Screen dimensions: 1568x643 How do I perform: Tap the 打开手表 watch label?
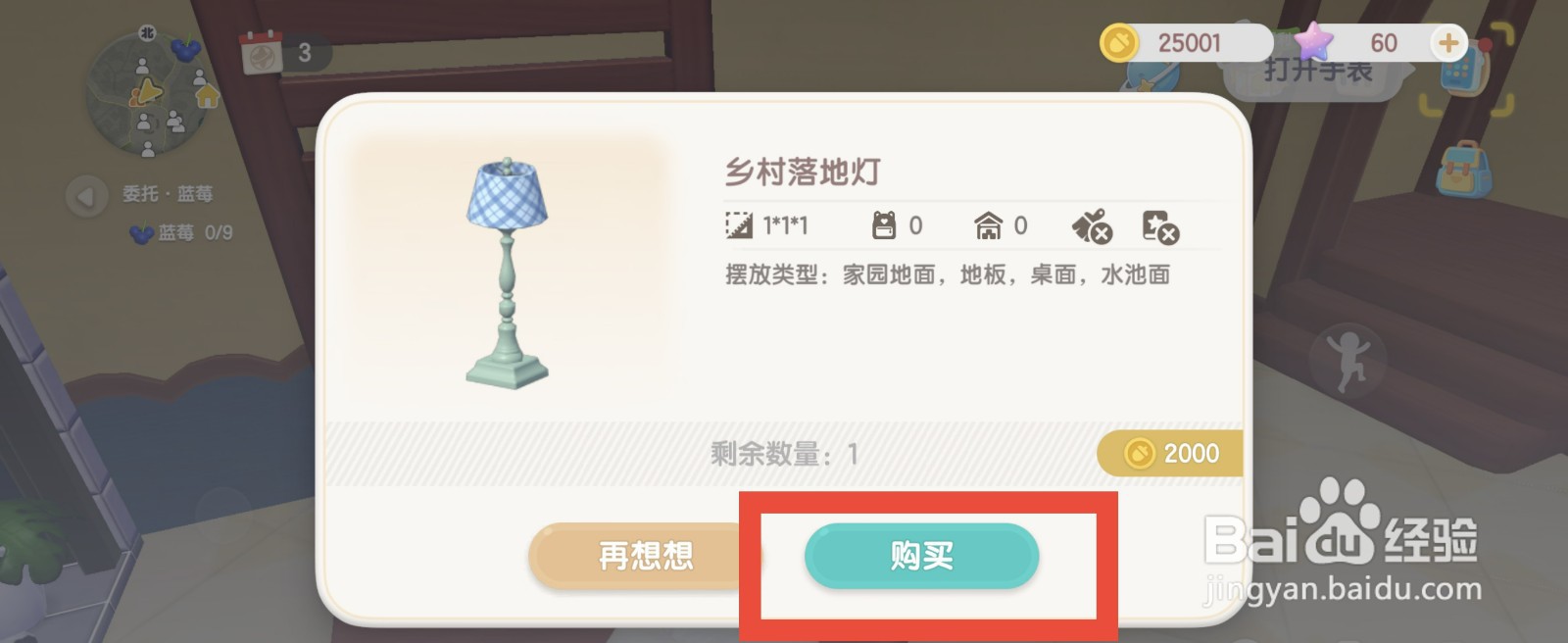pyautogui.click(x=1318, y=72)
